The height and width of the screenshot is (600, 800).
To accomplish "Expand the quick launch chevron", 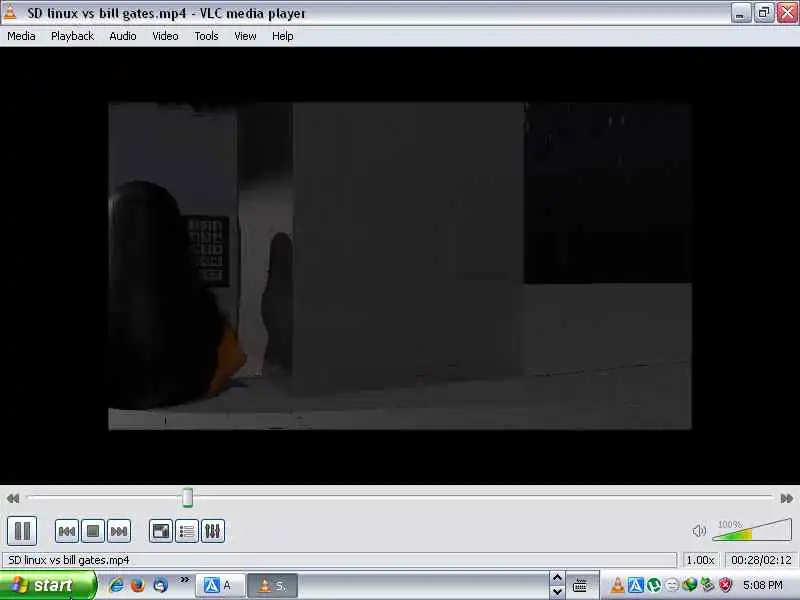I will (x=185, y=580).
